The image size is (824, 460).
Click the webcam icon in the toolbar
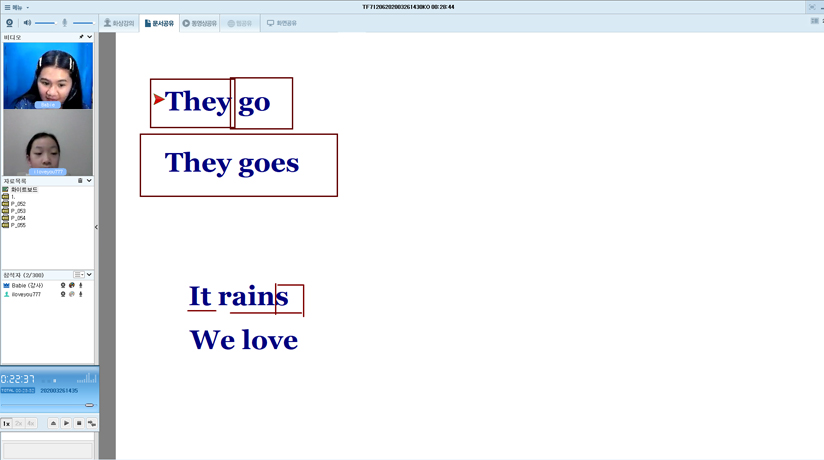coord(10,22)
